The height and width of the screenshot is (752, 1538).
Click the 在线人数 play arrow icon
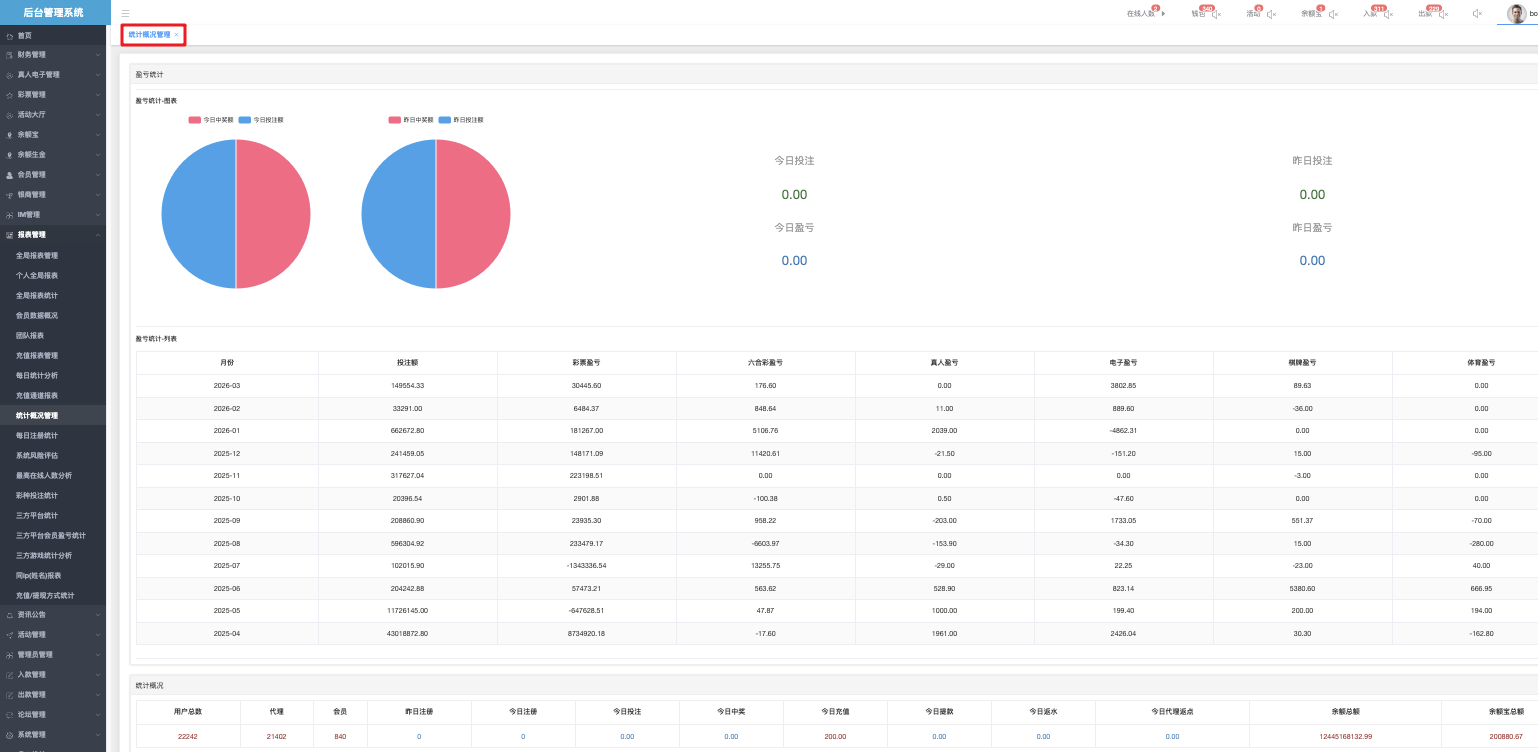click(x=1163, y=14)
